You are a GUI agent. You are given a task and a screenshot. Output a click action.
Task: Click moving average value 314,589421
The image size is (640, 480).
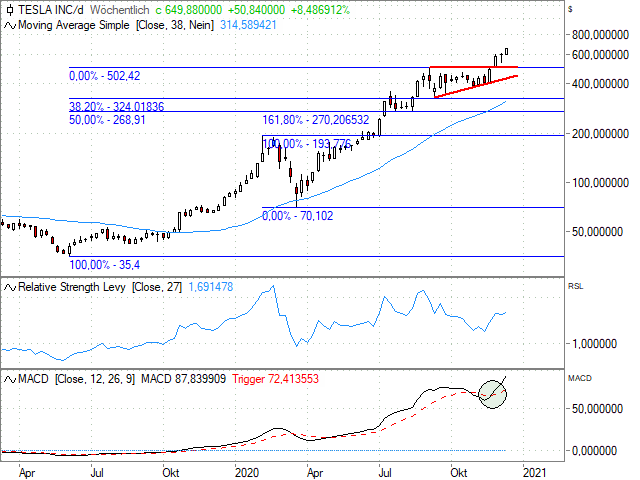coord(248,25)
